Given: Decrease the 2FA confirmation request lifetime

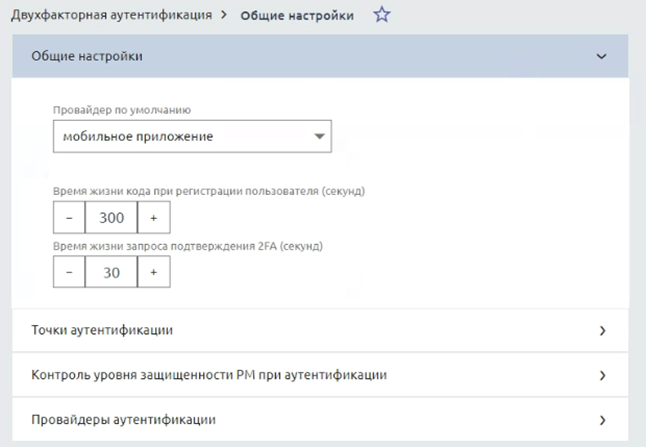Looking at the screenshot, I should pyautogui.click(x=69, y=272).
